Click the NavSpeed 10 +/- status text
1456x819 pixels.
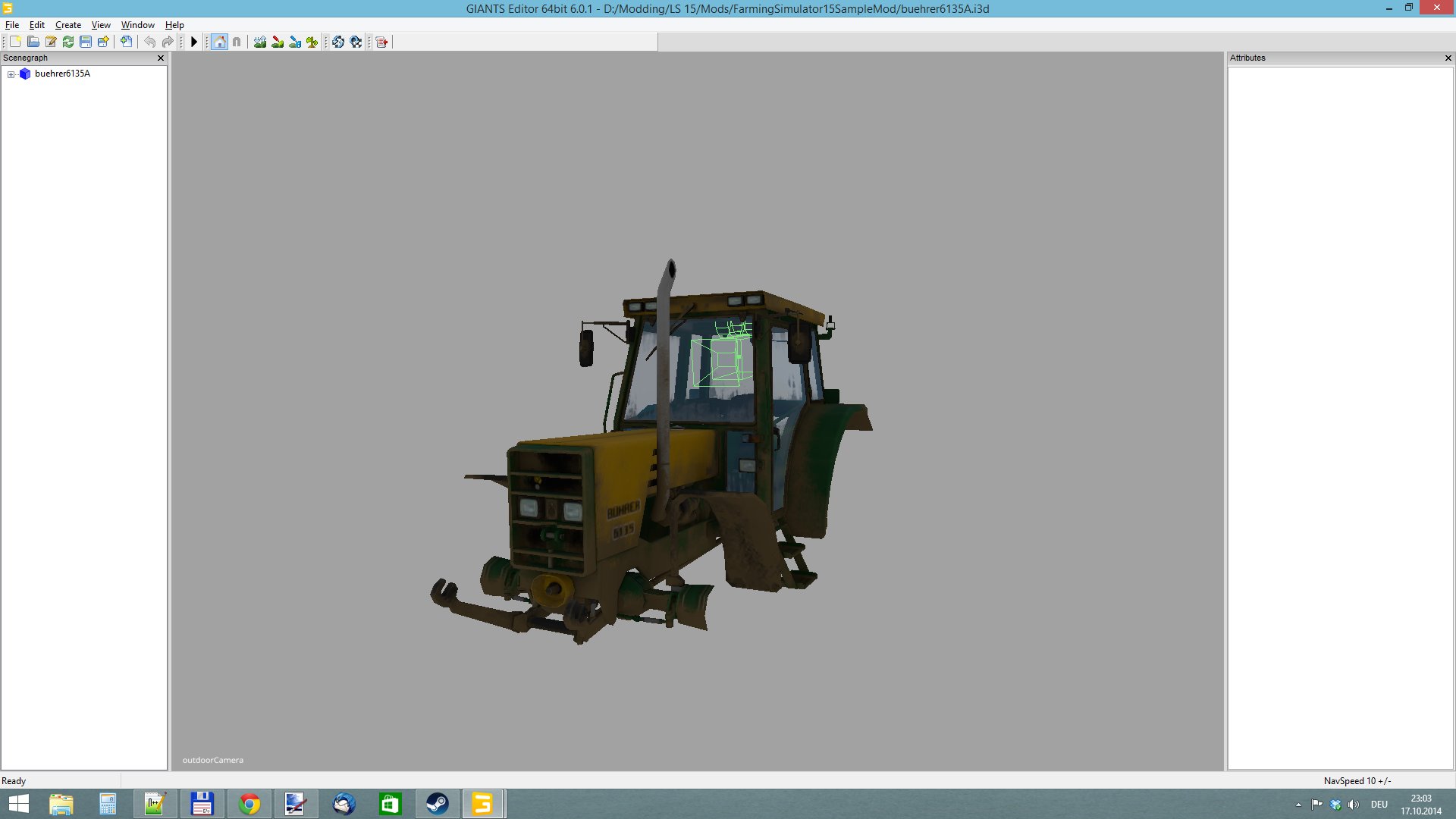coord(1357,781)
